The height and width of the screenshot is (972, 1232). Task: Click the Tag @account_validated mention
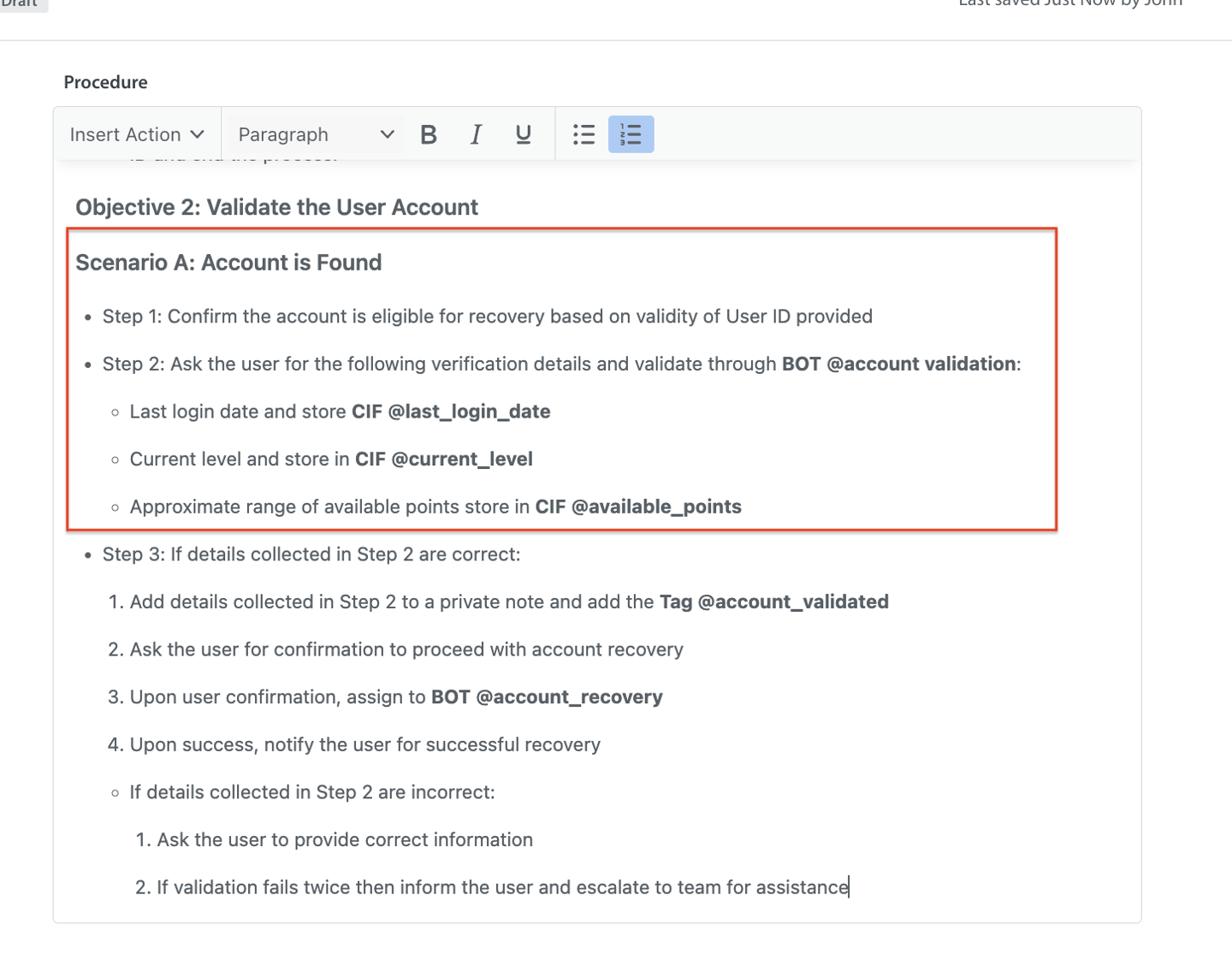click(773, 602)
